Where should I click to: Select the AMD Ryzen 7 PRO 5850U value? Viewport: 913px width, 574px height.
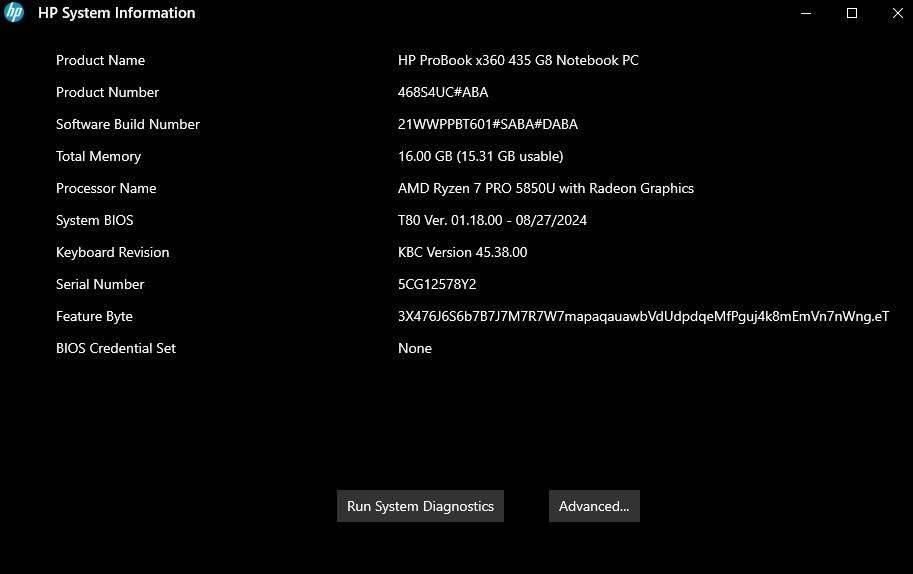(546, 188)
